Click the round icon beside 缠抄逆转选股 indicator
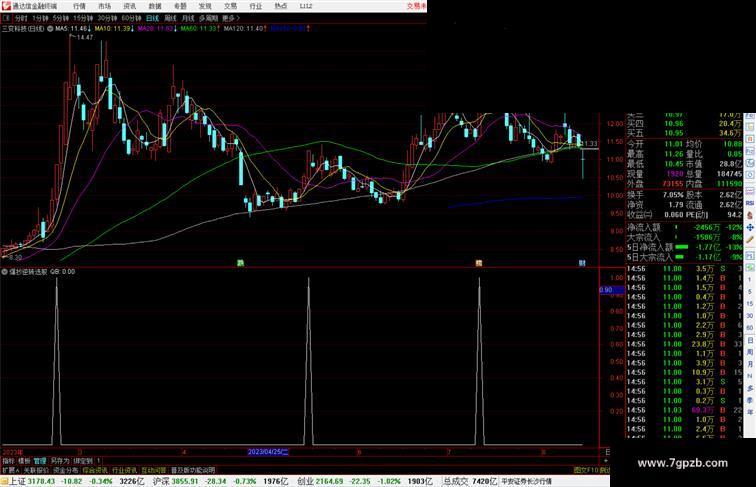 [5, 272]
